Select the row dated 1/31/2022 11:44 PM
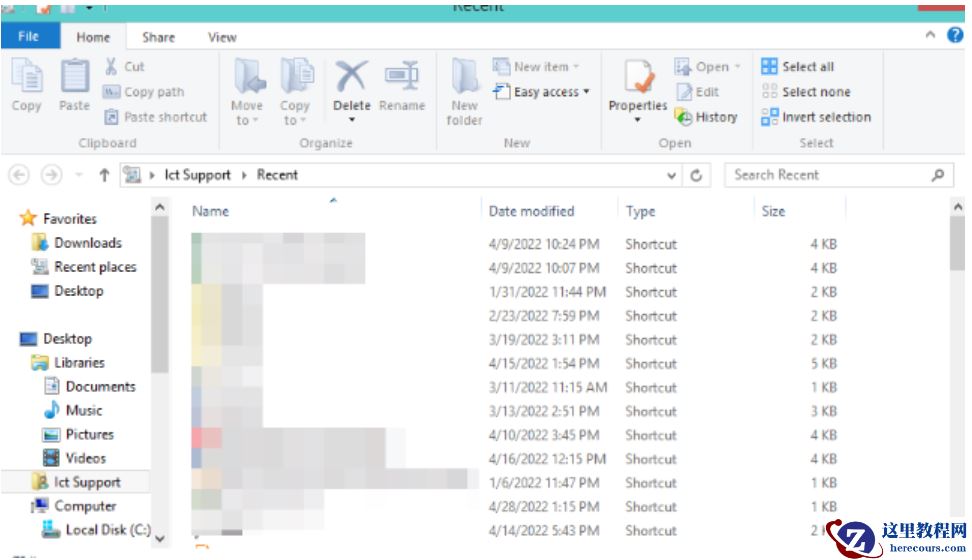The width and height of the screenshot is (972, 560). coord(515,291)
